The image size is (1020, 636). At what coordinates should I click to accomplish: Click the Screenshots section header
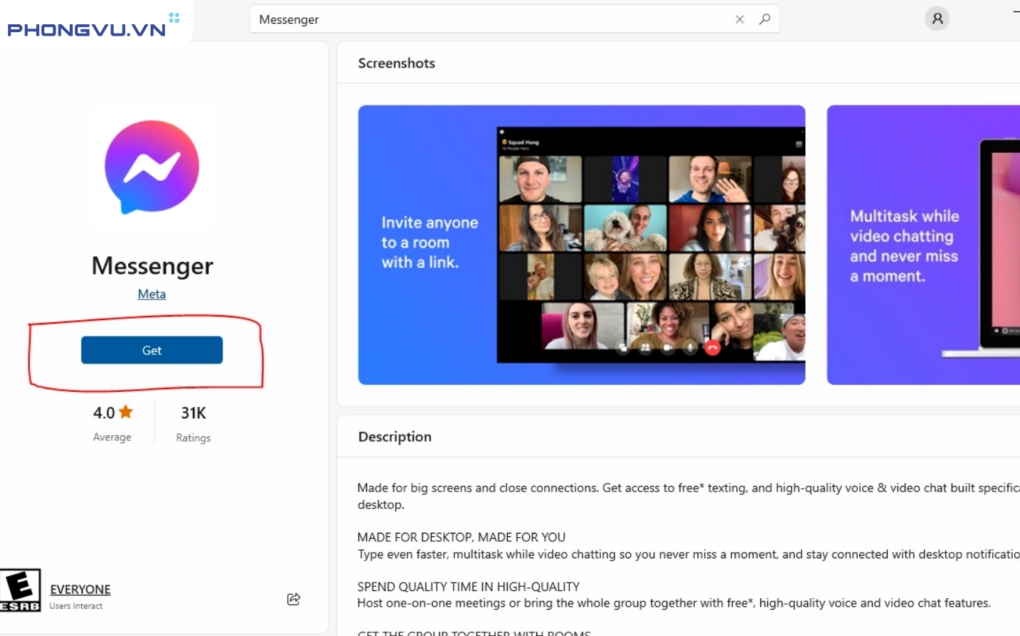tap(397, 63)
